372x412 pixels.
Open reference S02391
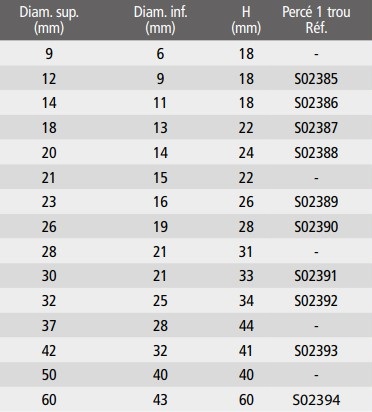coord(316,276)
